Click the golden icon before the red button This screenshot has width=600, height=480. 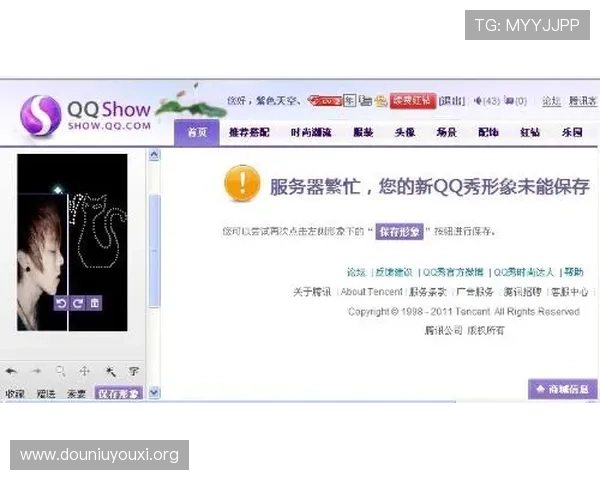[x=381, y=101]
